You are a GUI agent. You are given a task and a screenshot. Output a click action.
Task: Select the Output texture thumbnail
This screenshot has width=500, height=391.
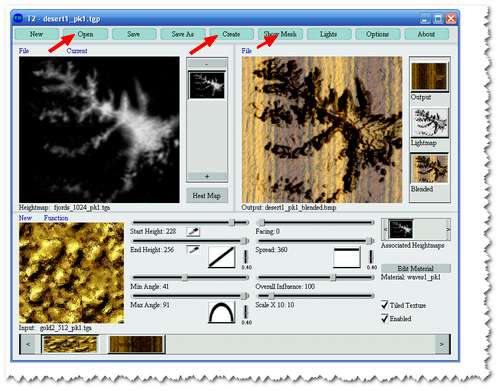tap(429, 76)
